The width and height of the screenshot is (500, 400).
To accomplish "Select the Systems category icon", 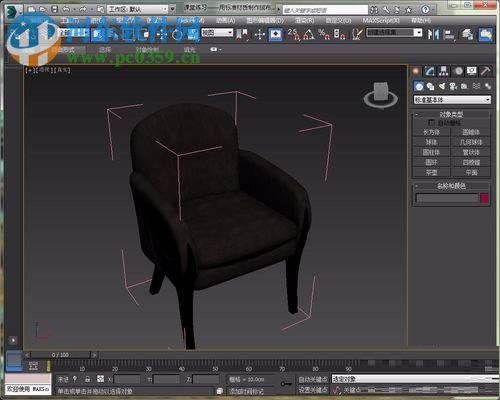I will point(488,86).
